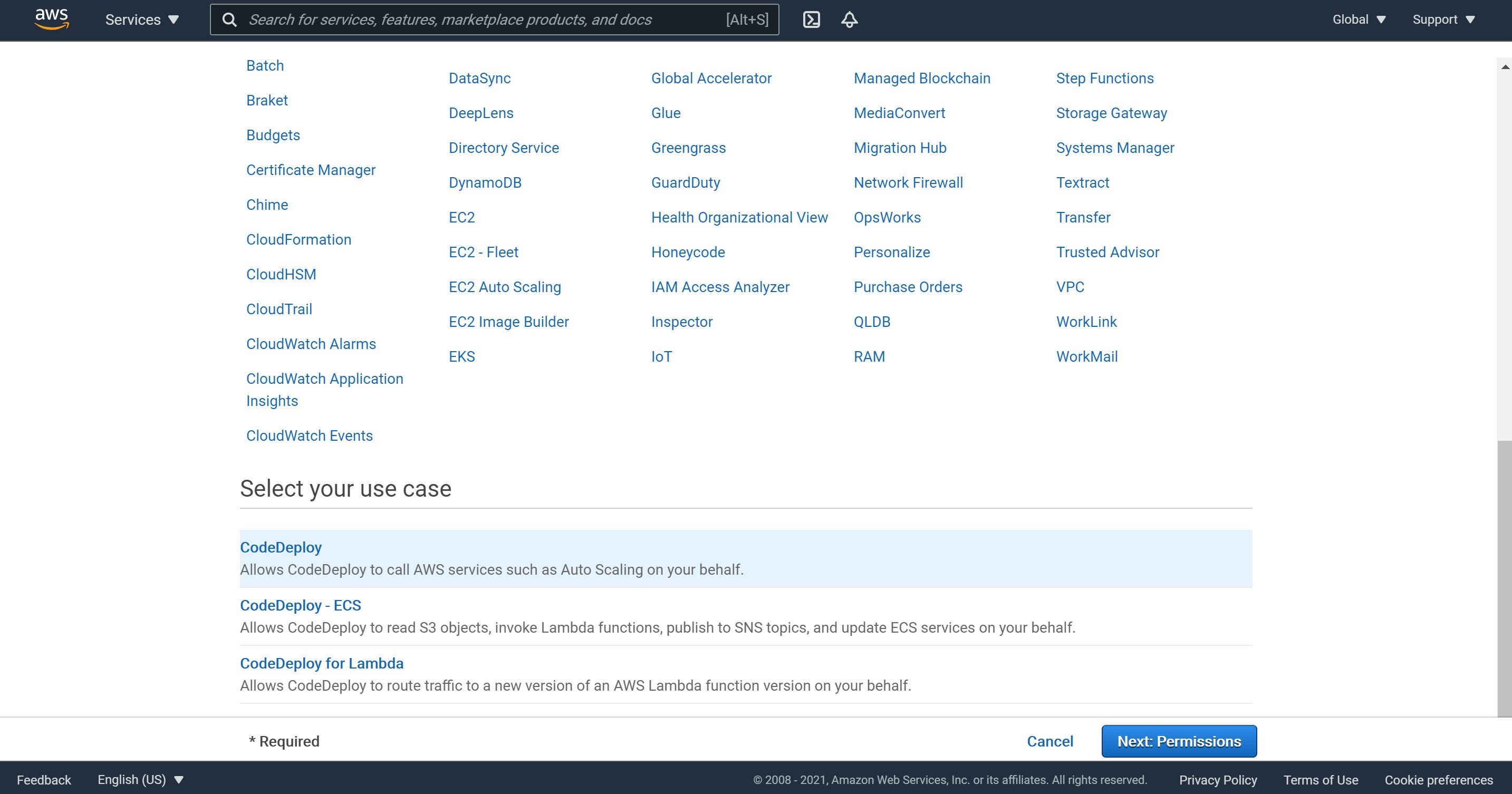Choose the Chime service
The width and height of the screenshot is (1512, 794).
coord(267,205)
